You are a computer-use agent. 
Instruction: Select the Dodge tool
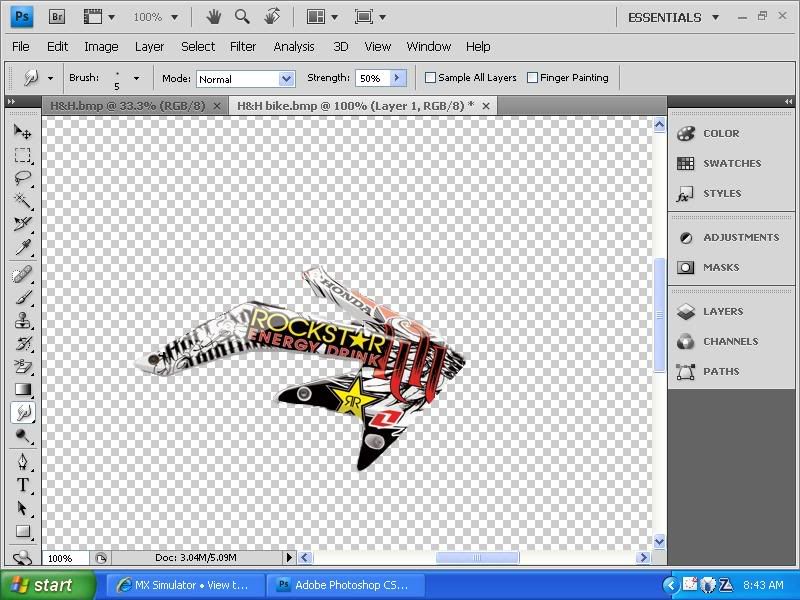point(22,436)
